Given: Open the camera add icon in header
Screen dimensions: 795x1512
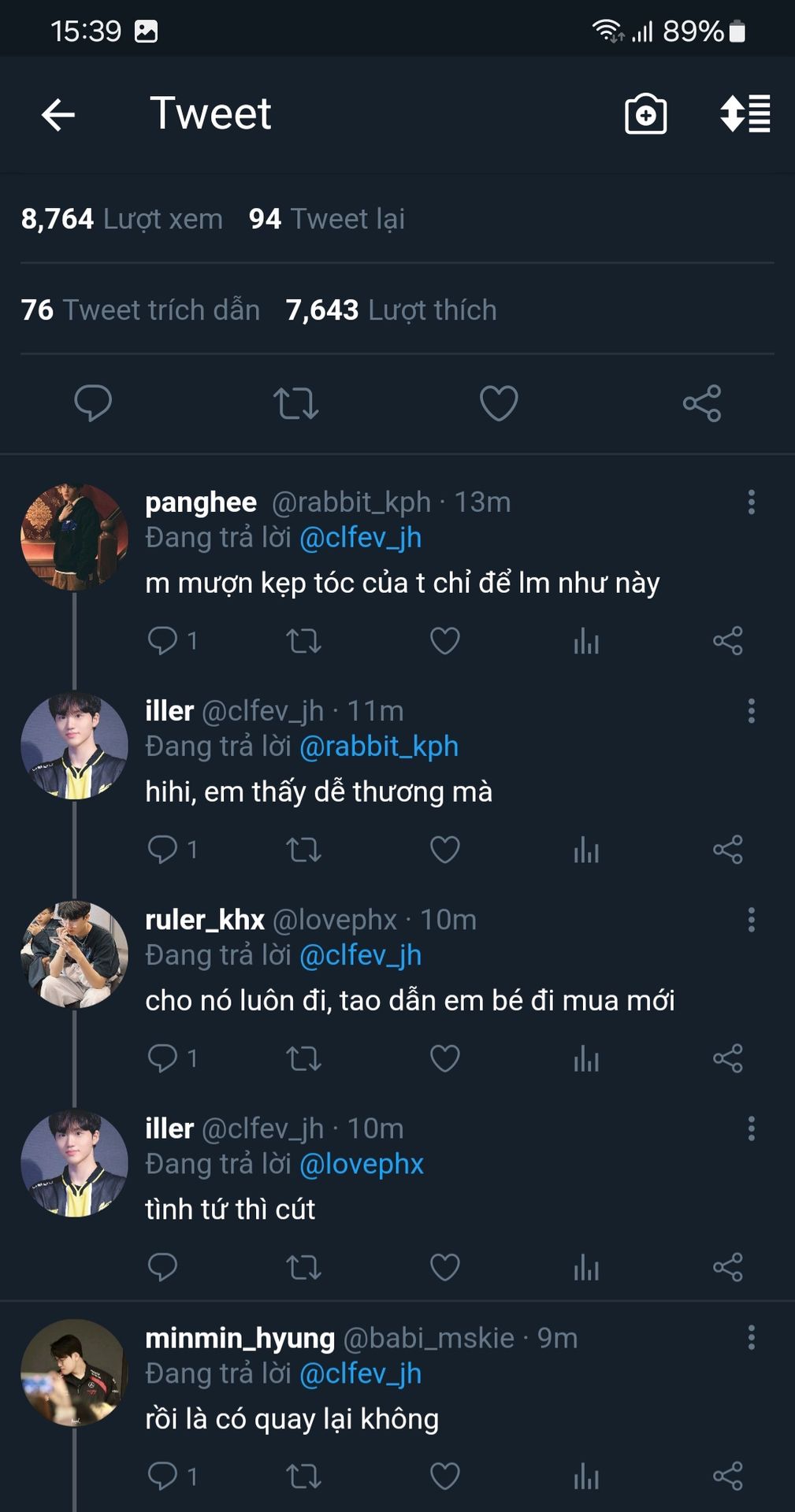Looking at the screenshot, I should tap(645, 115).
